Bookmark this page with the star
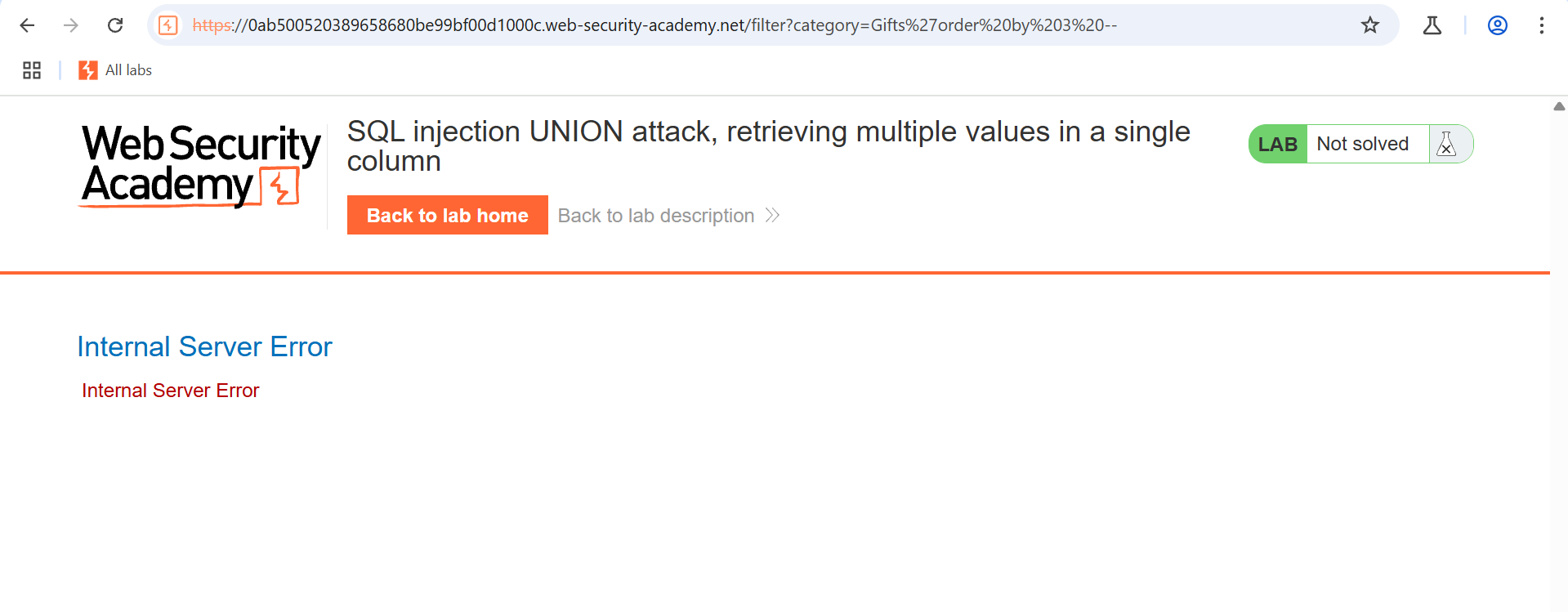This screenshot has width=1568, height=612. click(x=1369, y=25)
